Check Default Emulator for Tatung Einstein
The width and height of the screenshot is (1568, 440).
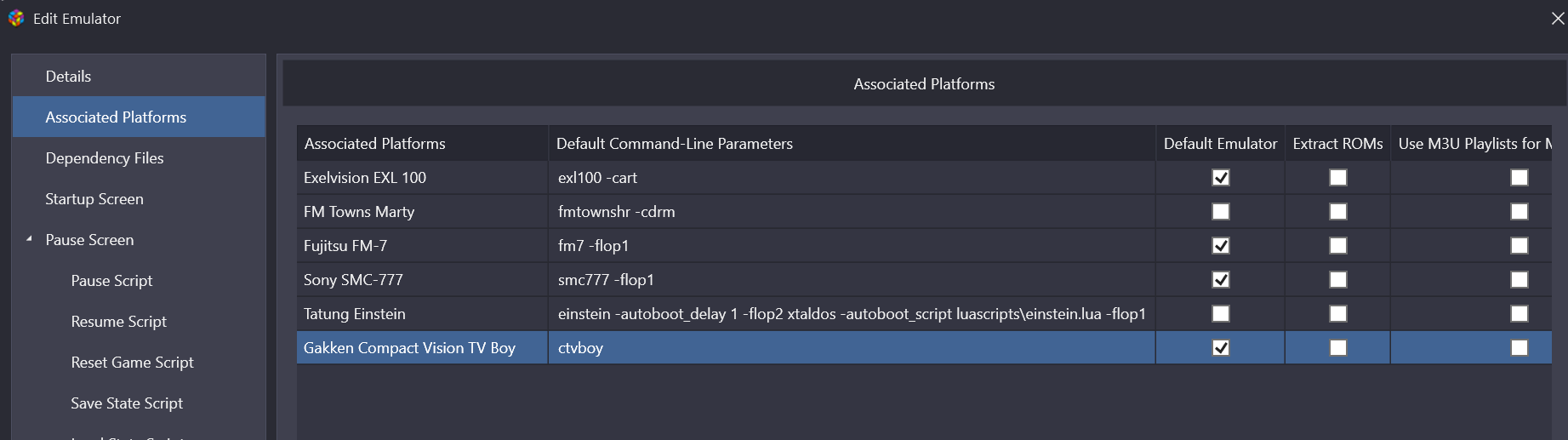1221,313
